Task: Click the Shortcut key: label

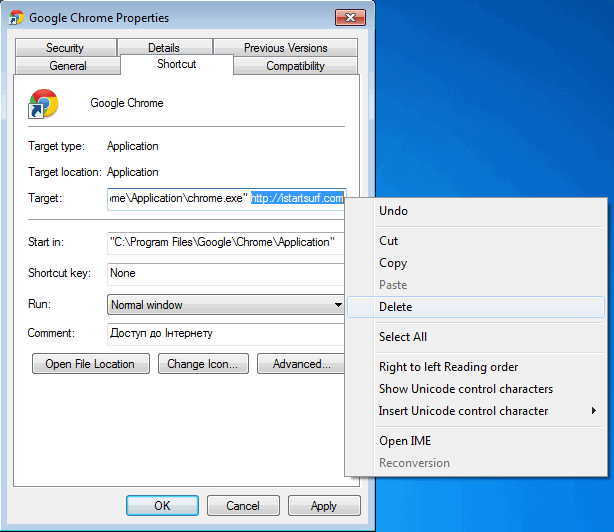Action: pyautogui.click(x=60, y=273)
